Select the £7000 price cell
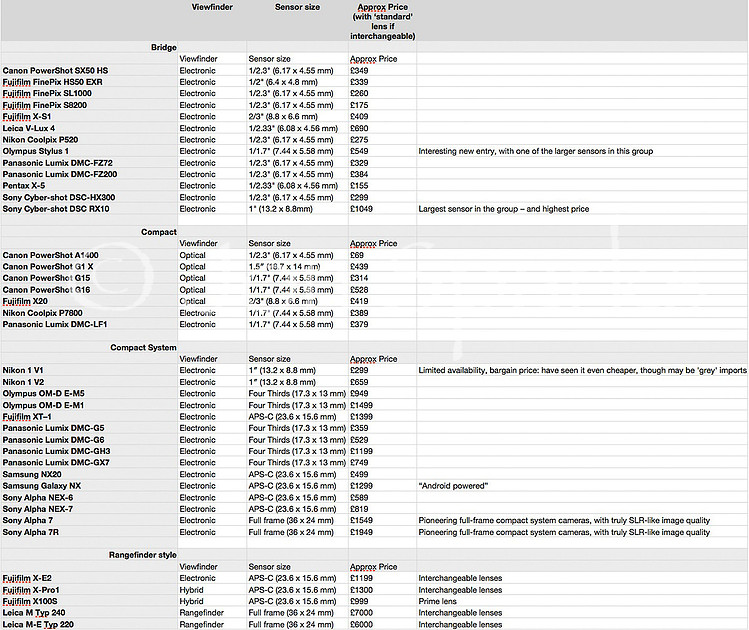 point(364,612)
